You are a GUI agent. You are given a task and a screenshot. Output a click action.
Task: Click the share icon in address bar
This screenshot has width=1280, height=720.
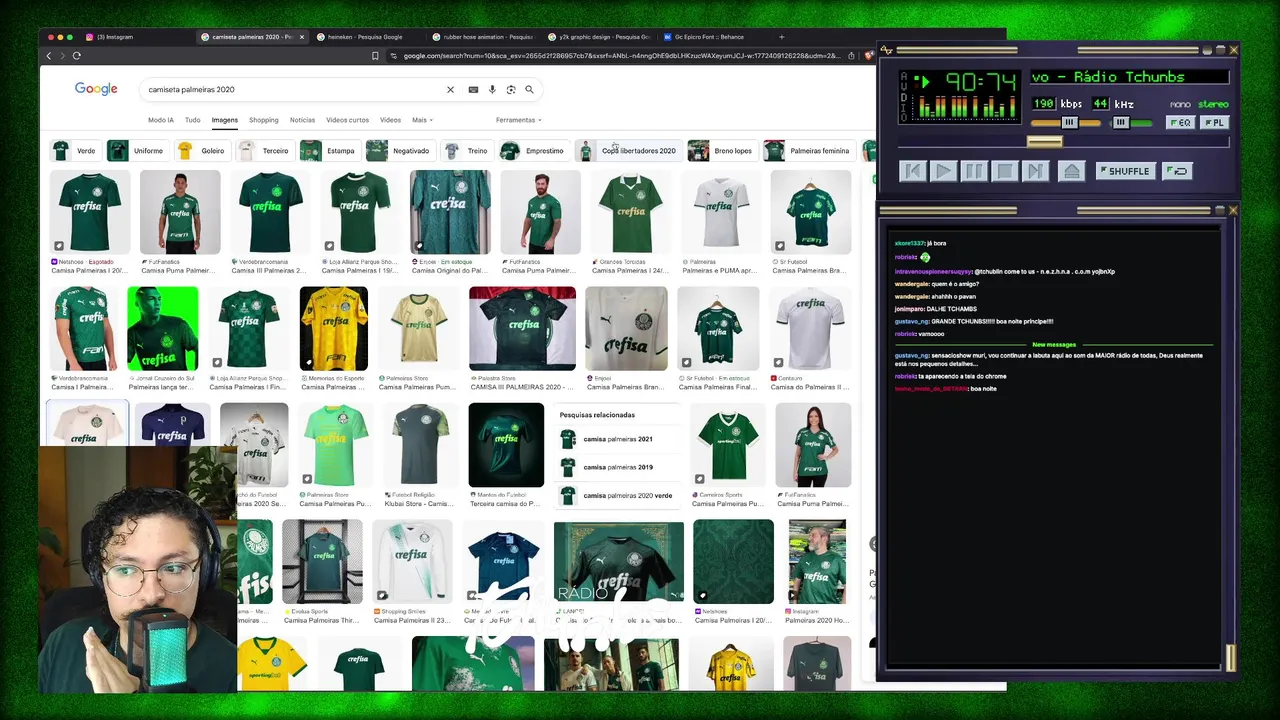(x=851, y=56)
